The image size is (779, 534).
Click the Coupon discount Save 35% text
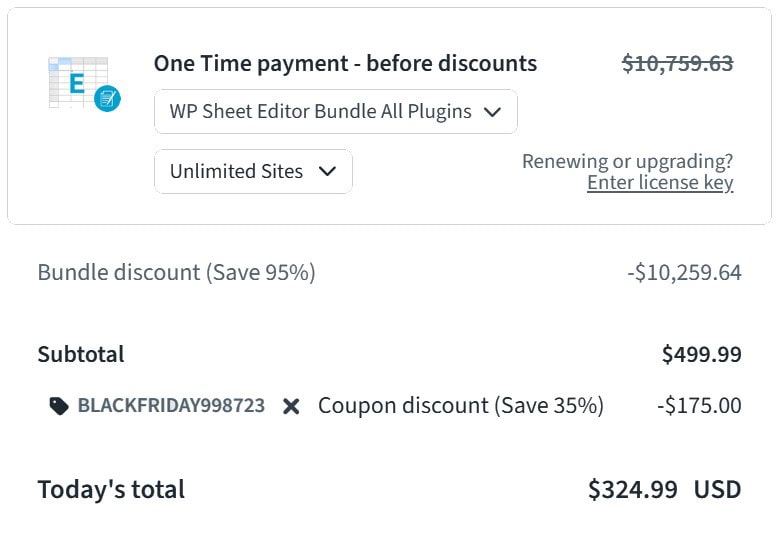460,406
